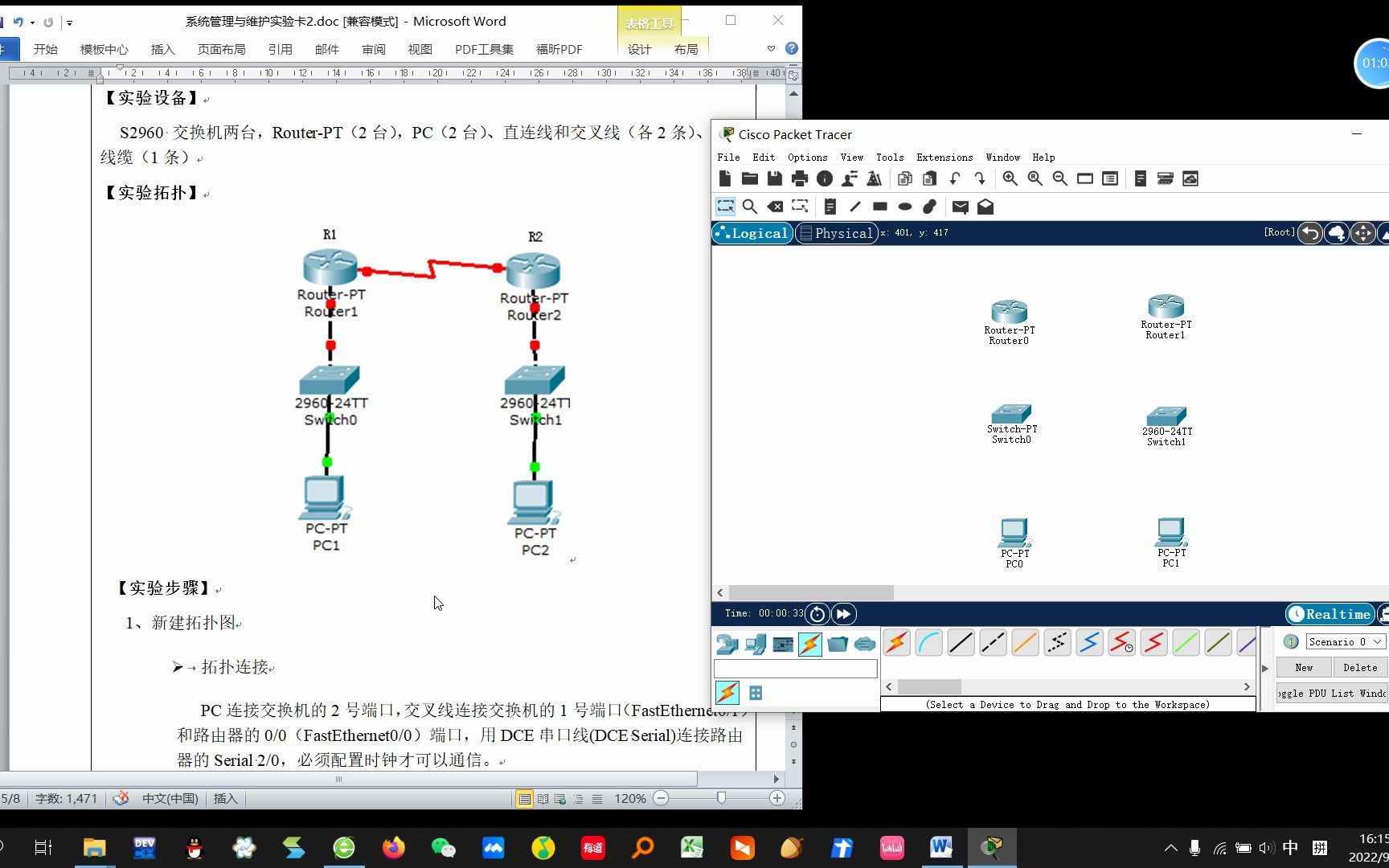Switch to the Logical workspace view
The height and width of the screenshot is (868, 1389).
[x=752, y=233]
